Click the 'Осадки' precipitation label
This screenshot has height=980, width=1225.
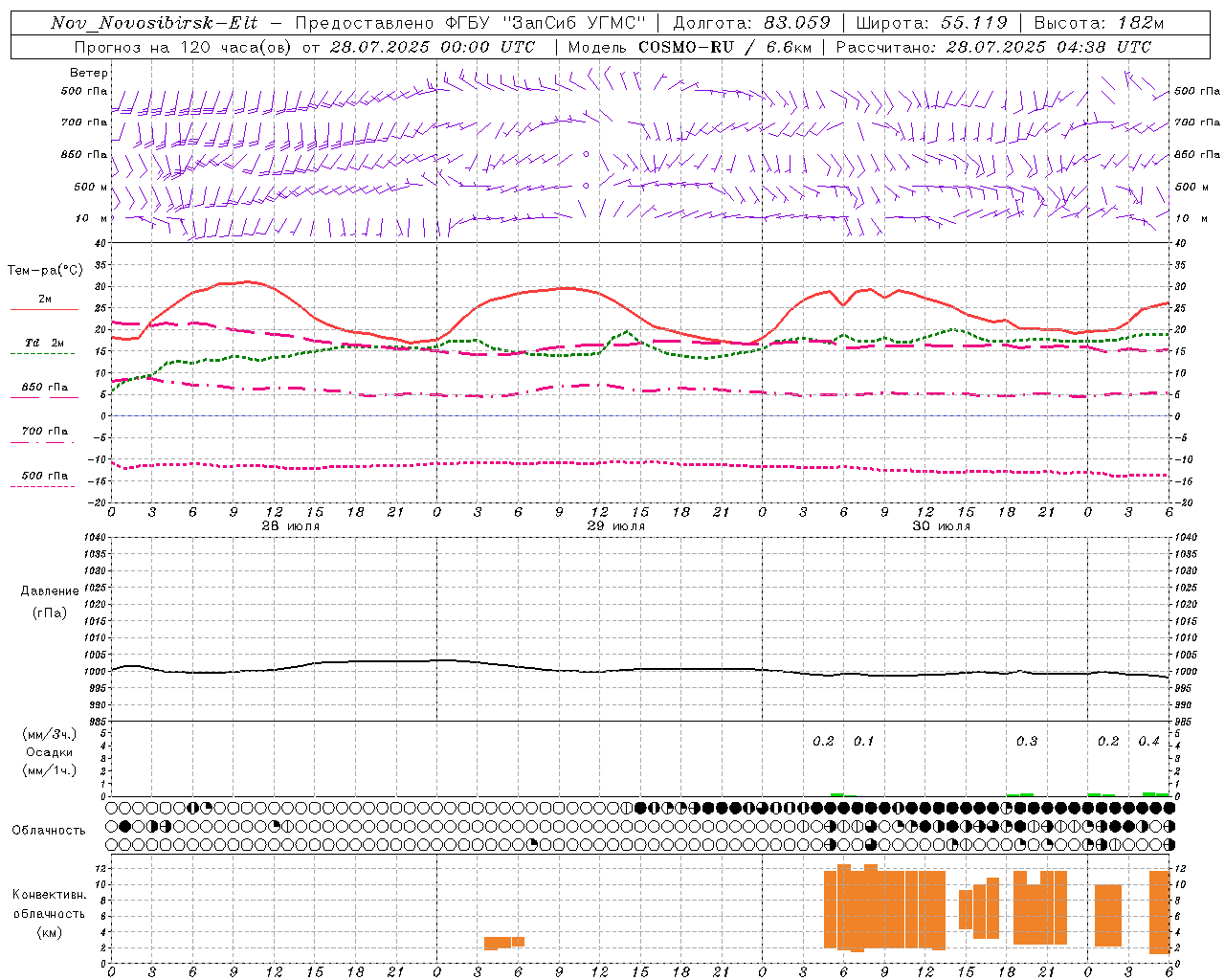click(x=49, y=752)
